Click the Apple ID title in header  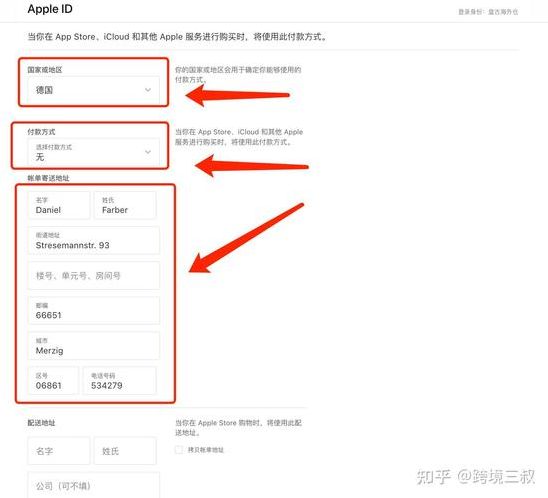tap(50, 9)
